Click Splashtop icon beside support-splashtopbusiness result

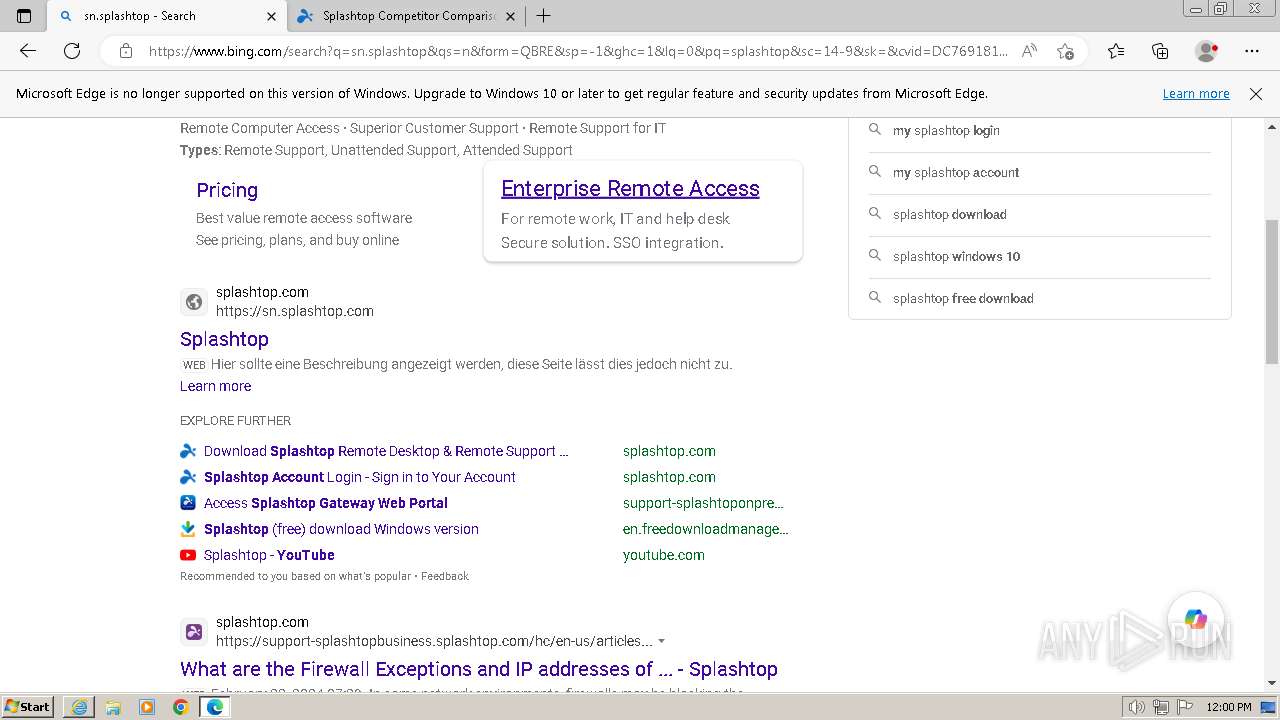pyautogui.click(x=194, y=632)
